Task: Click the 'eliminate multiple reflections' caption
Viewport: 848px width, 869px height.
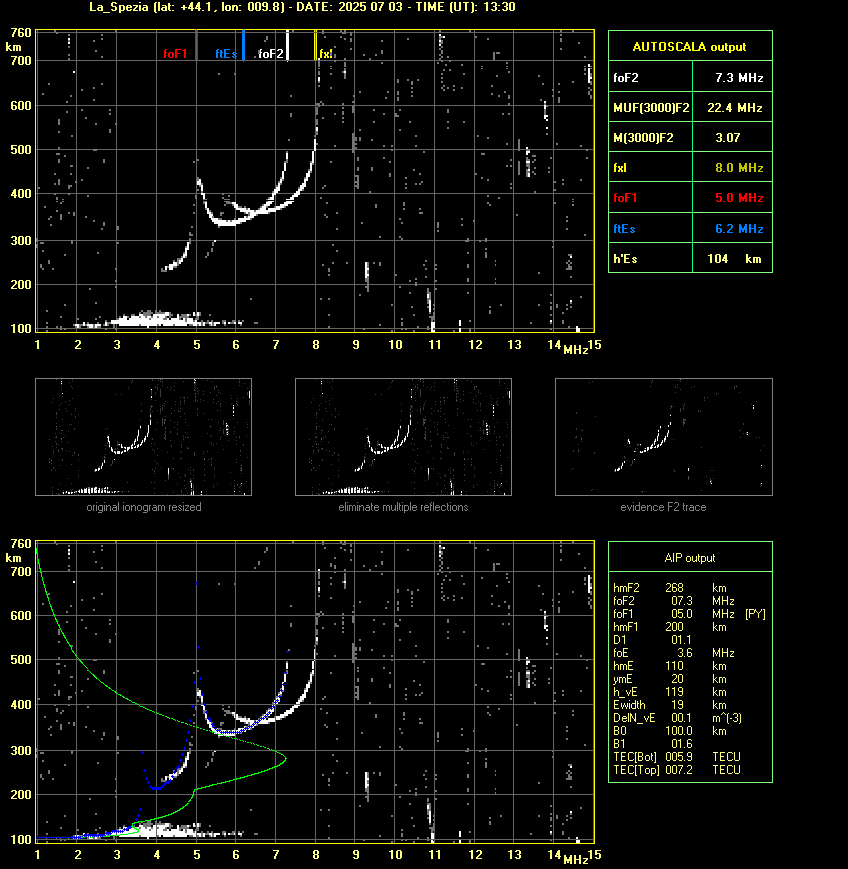Action: [x=403, y=507]
